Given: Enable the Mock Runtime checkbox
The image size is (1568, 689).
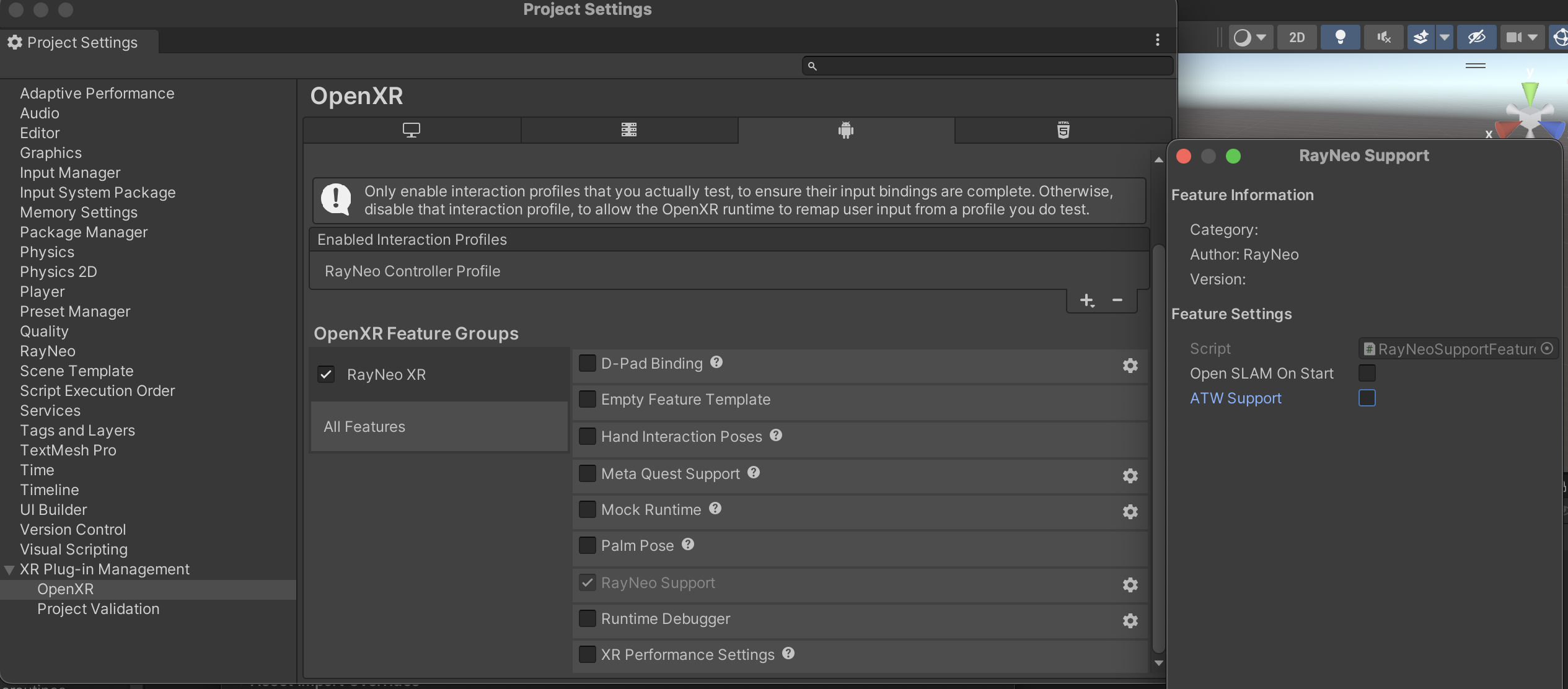Looking at the screenshot, I should click(588, 509).
